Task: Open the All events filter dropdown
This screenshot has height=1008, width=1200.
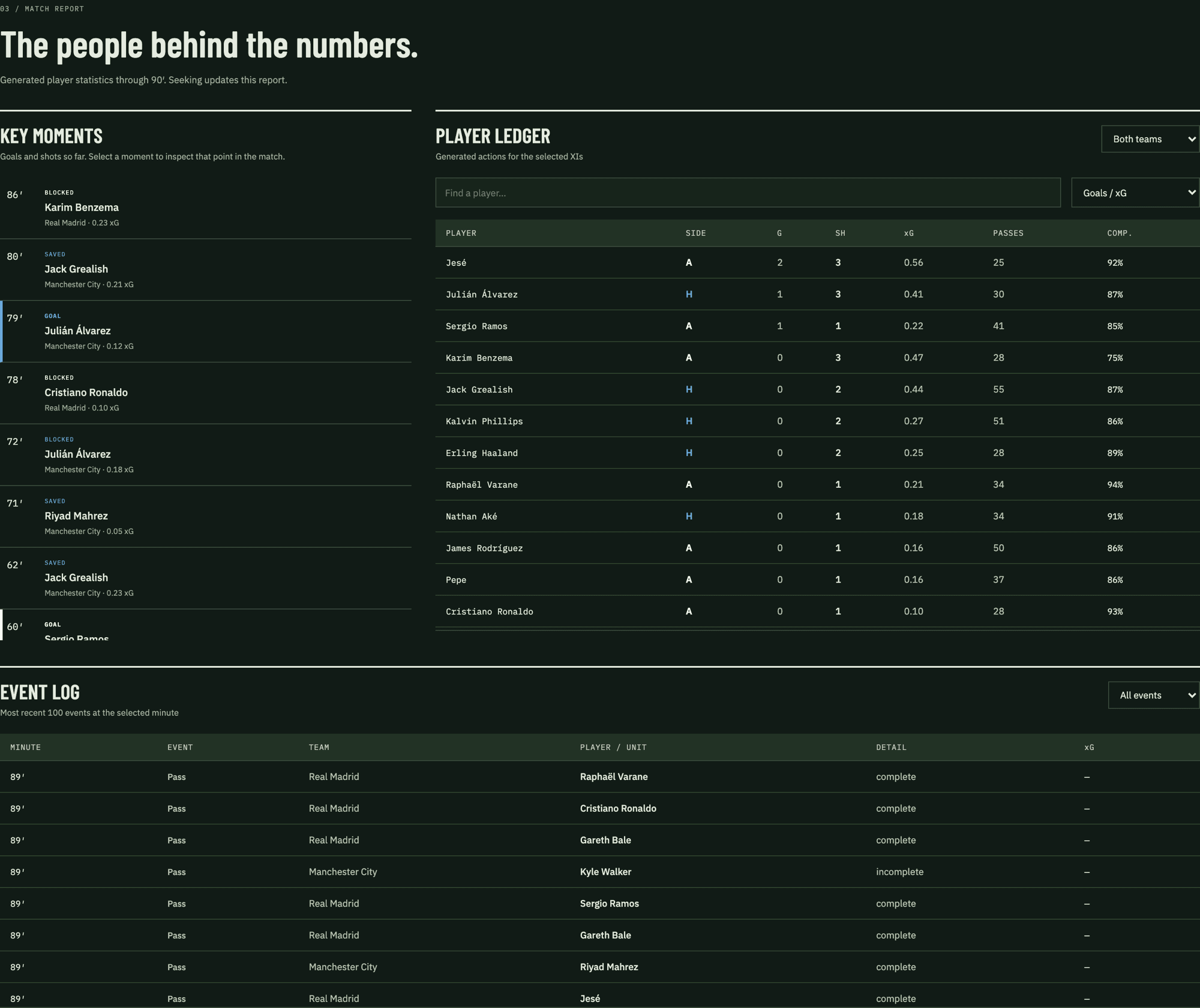Action: [x=1153, y=695]
